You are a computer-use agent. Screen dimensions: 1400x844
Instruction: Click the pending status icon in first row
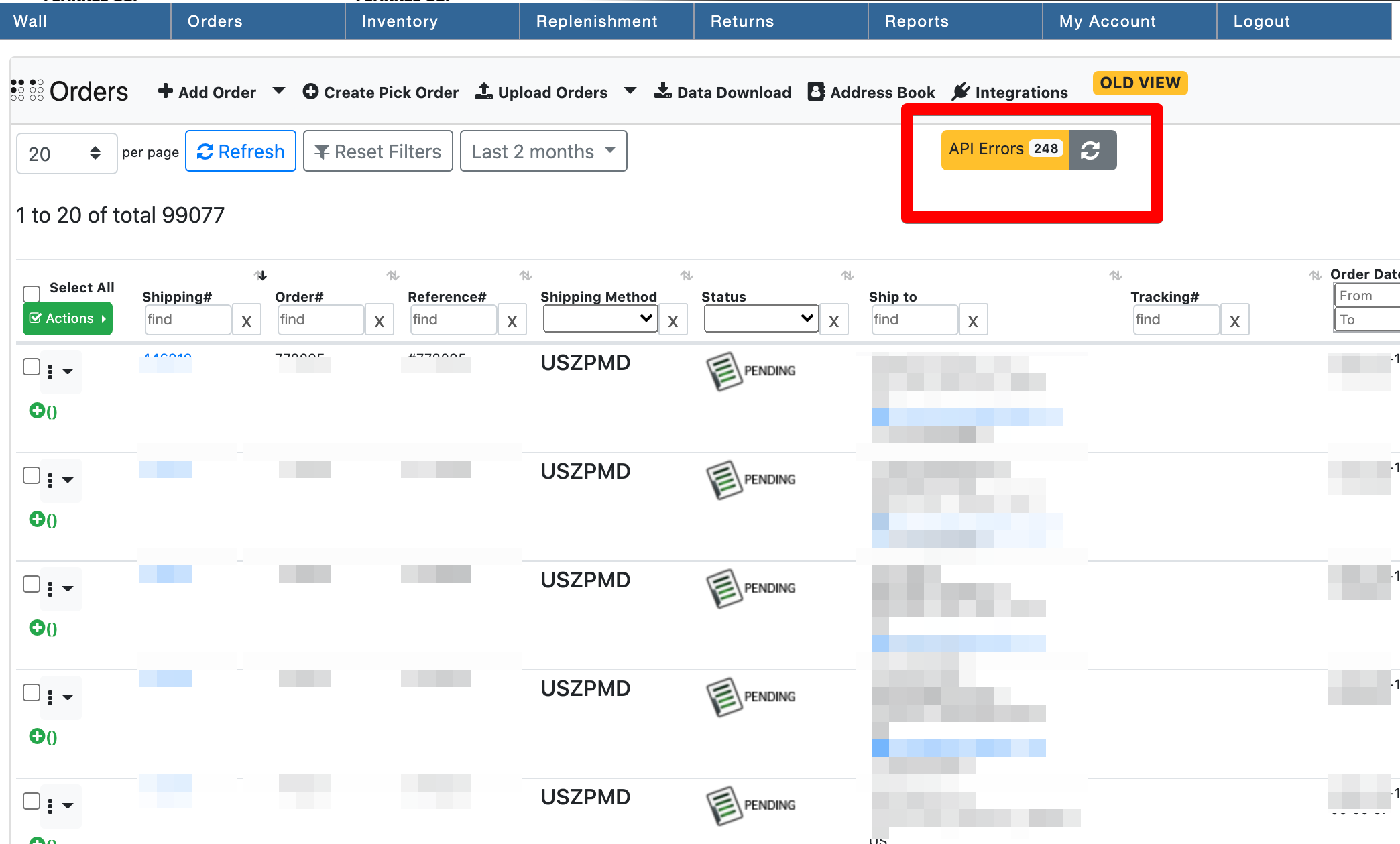point(724,371)
